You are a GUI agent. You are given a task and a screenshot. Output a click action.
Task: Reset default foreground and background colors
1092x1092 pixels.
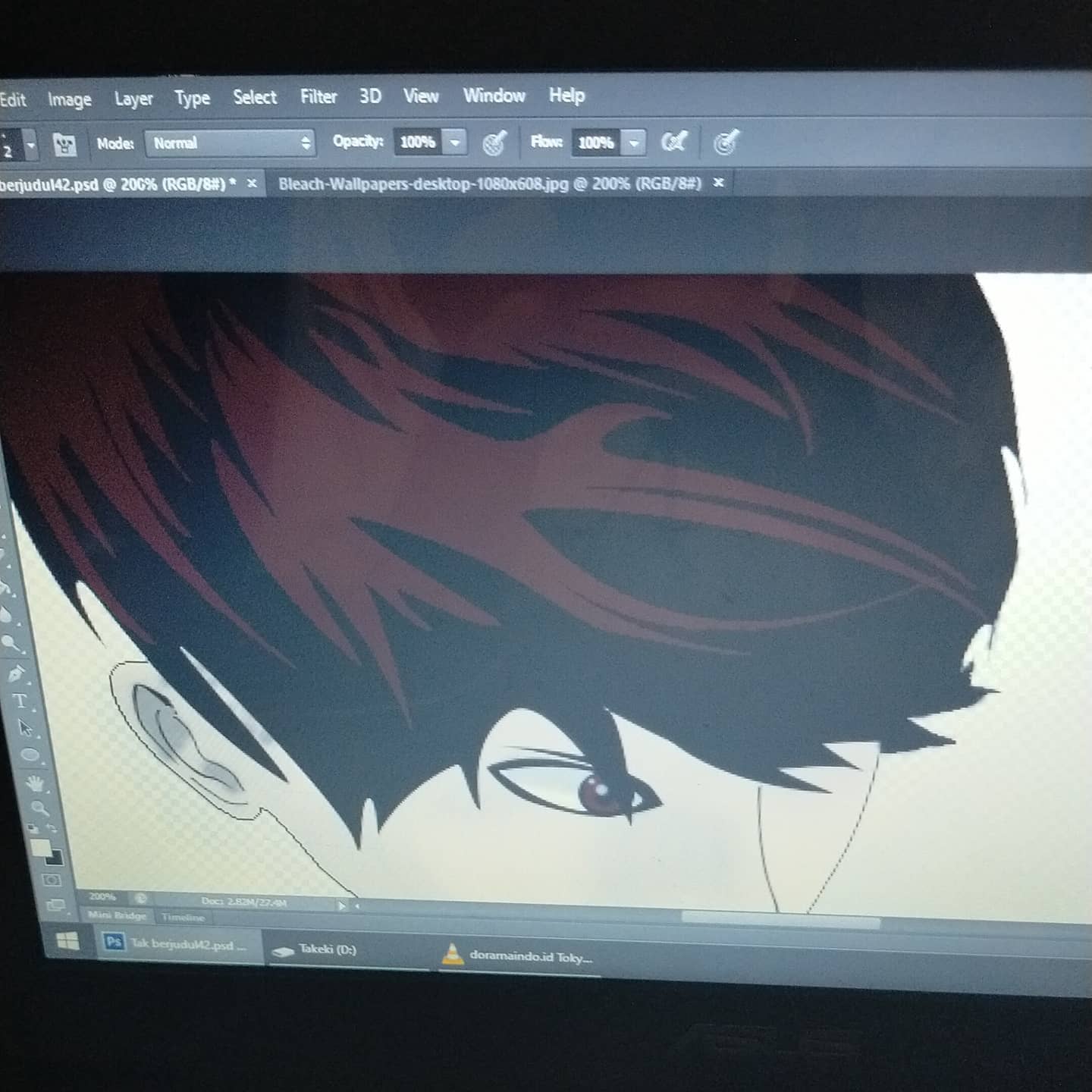click(x=33, y=828)
